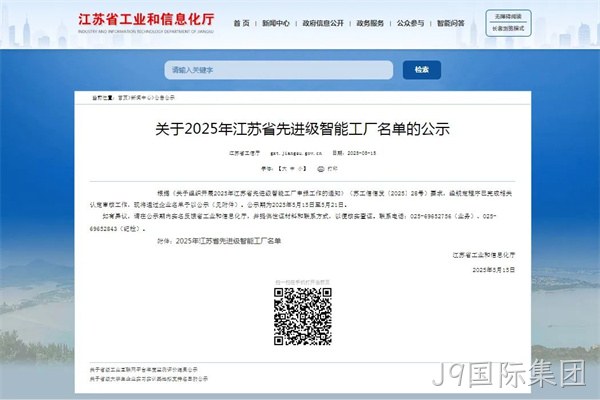Go to 首页 in the breadcrumb
Viewport: 600px width, 400px height.
pyautogui.click(x=123, y=98)
